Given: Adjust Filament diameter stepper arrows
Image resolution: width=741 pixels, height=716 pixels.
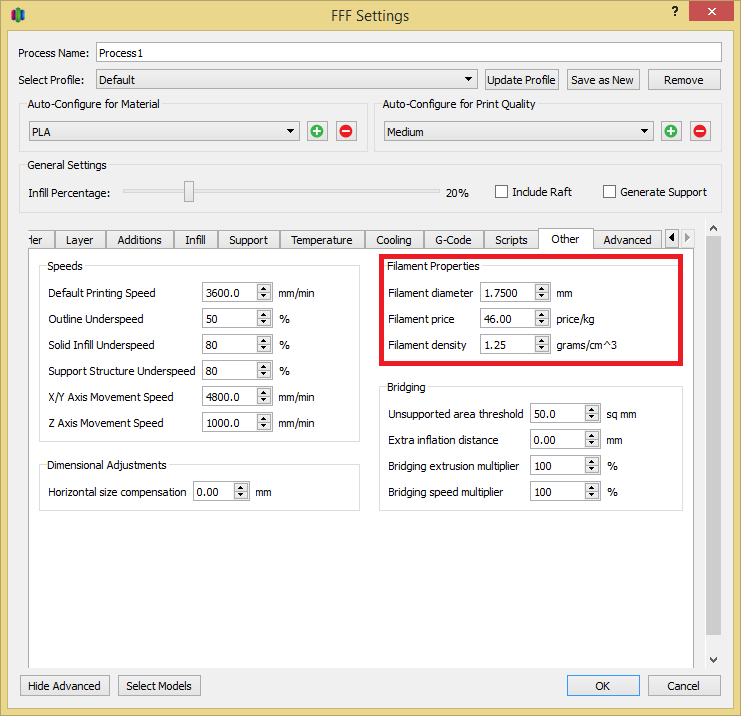Looking at the screenshot, I should click(x=542, y=293).
